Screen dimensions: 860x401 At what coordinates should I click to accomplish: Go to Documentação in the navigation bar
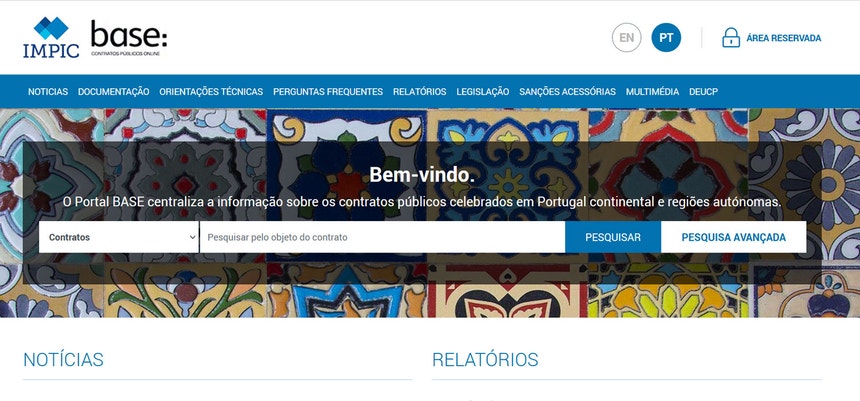pyautogui.click(x=114, y=92)
